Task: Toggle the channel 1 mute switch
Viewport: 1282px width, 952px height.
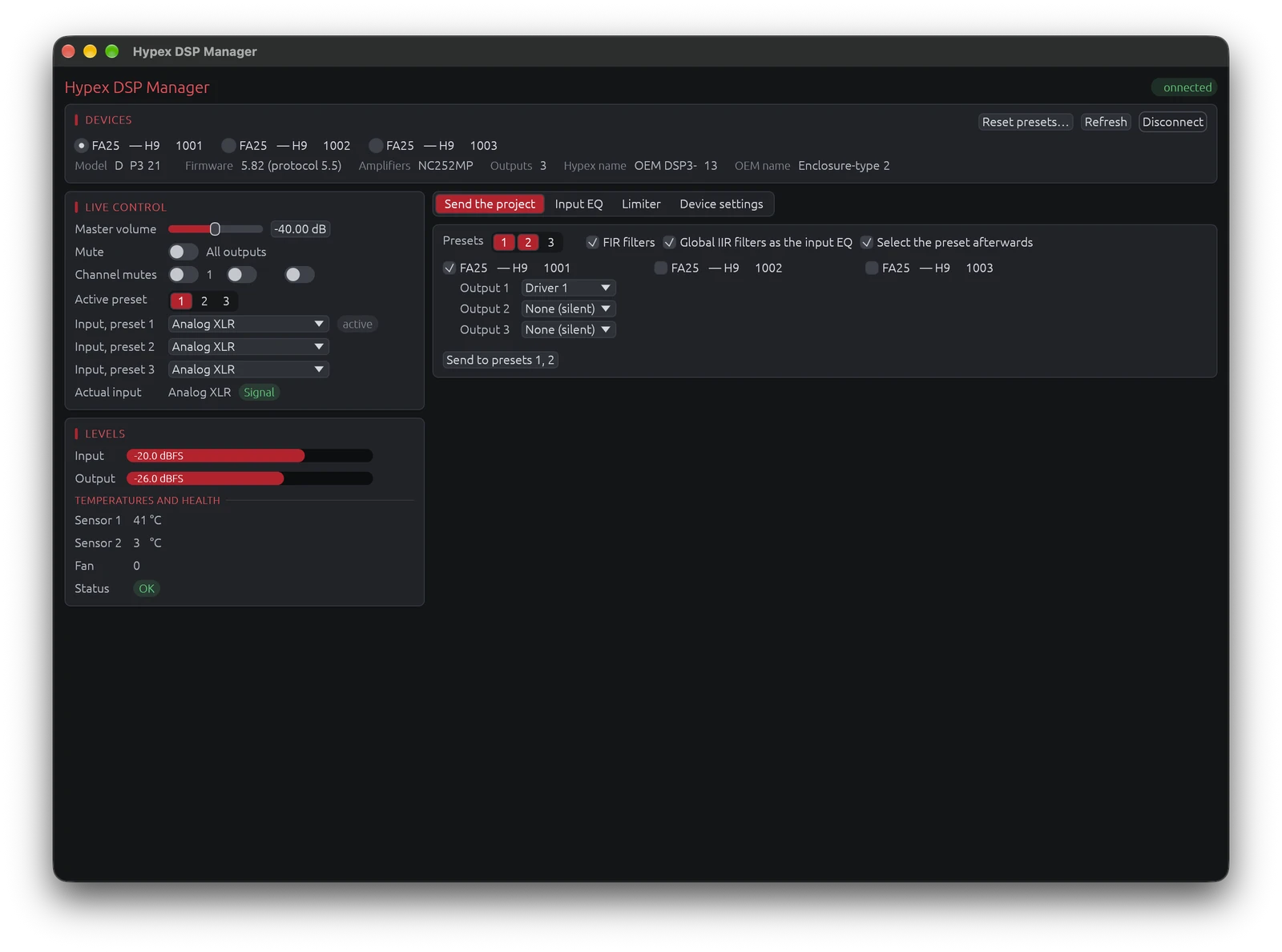Action: click(x=183, y=275)
